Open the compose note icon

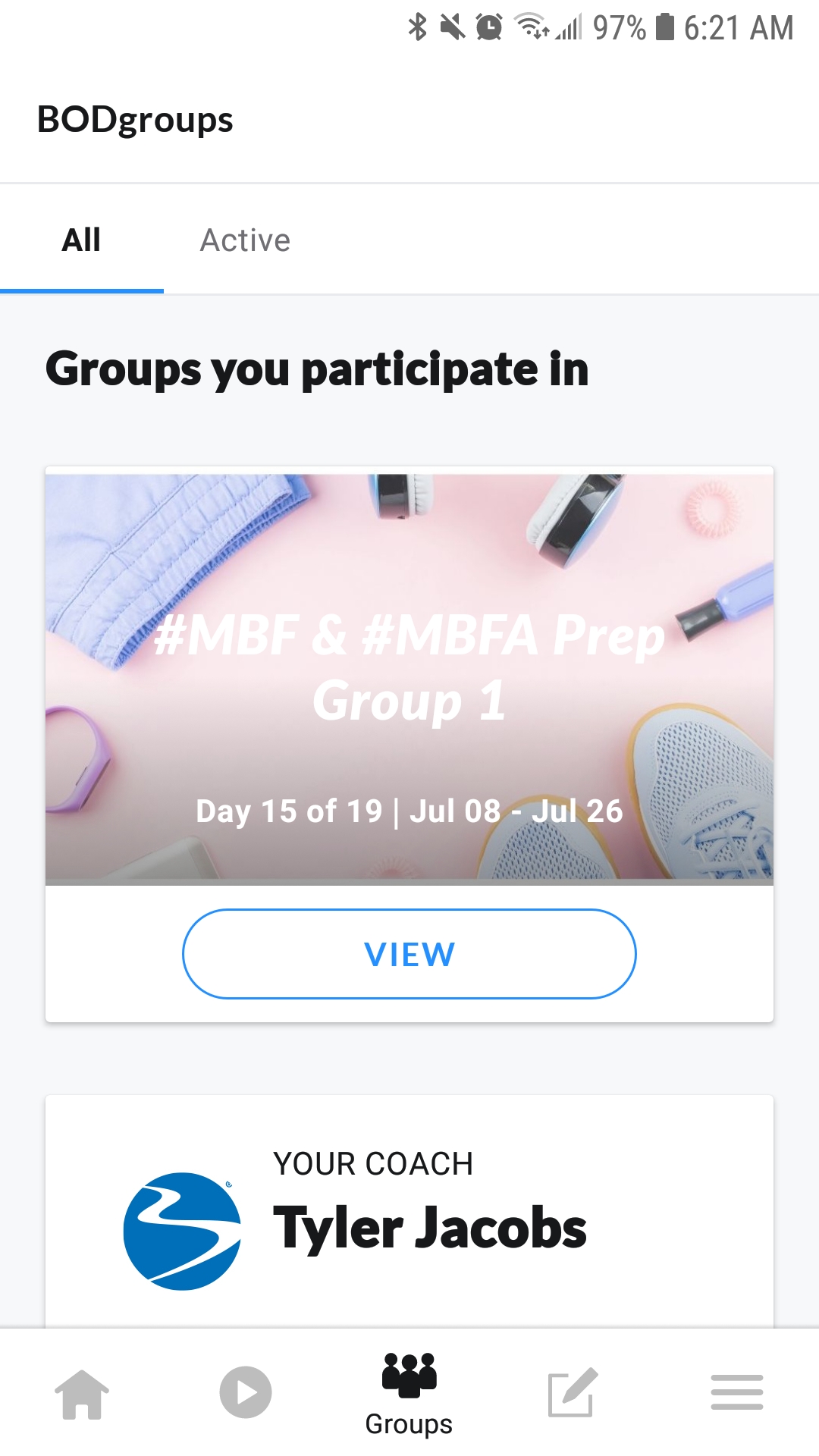pyautogui.click(x=573, y=1392)
